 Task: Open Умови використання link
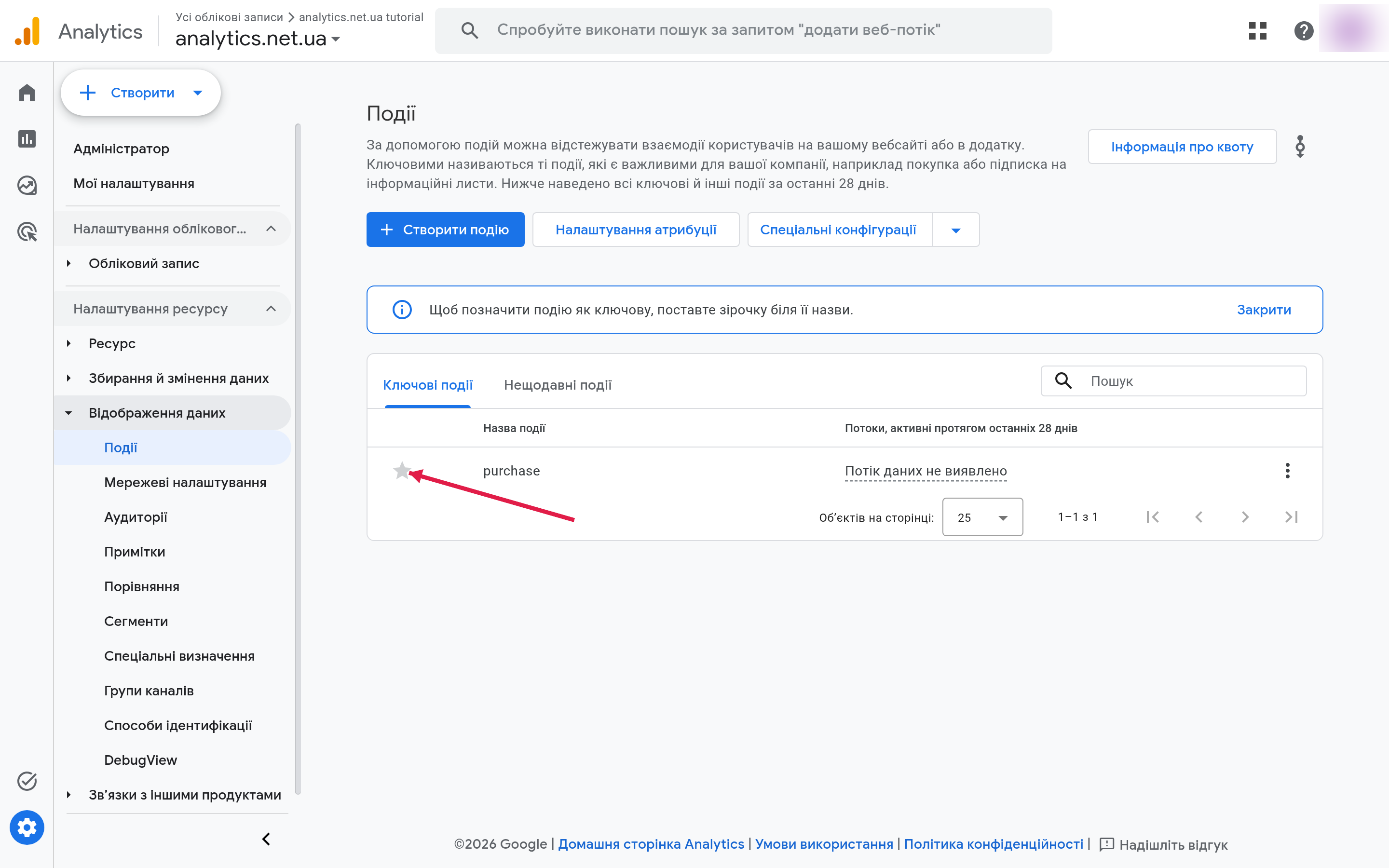[824, 844]
